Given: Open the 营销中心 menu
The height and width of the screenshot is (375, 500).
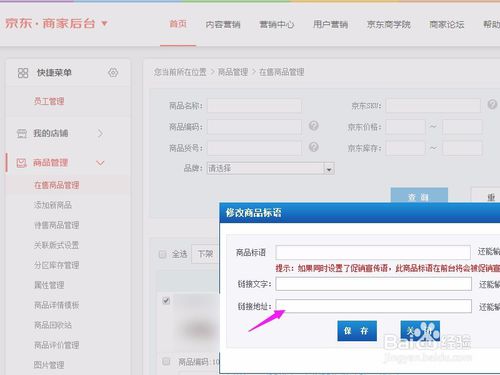Looking at the screenshot, I should (277, 24).
